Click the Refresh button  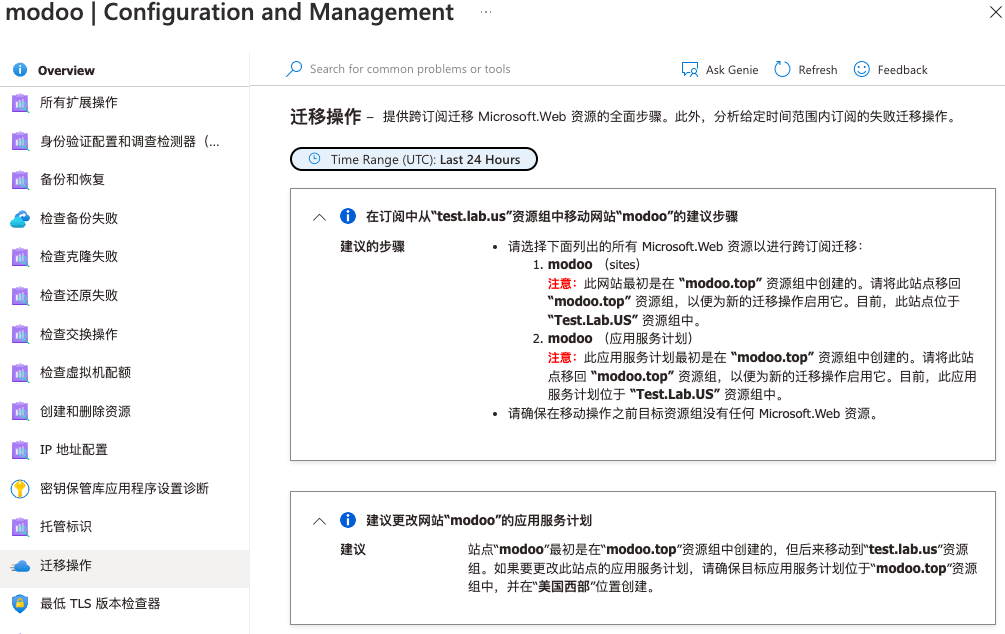806,69
